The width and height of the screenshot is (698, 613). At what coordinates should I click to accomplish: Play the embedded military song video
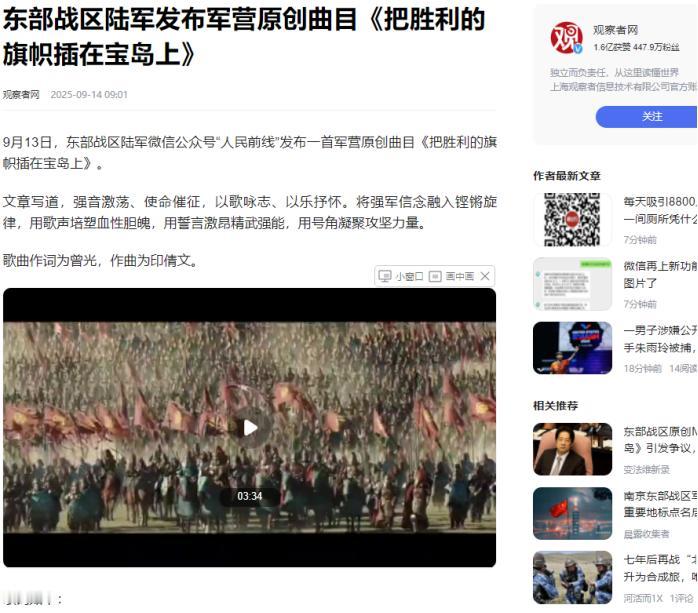pyautogui.click(x=250, y=428)
